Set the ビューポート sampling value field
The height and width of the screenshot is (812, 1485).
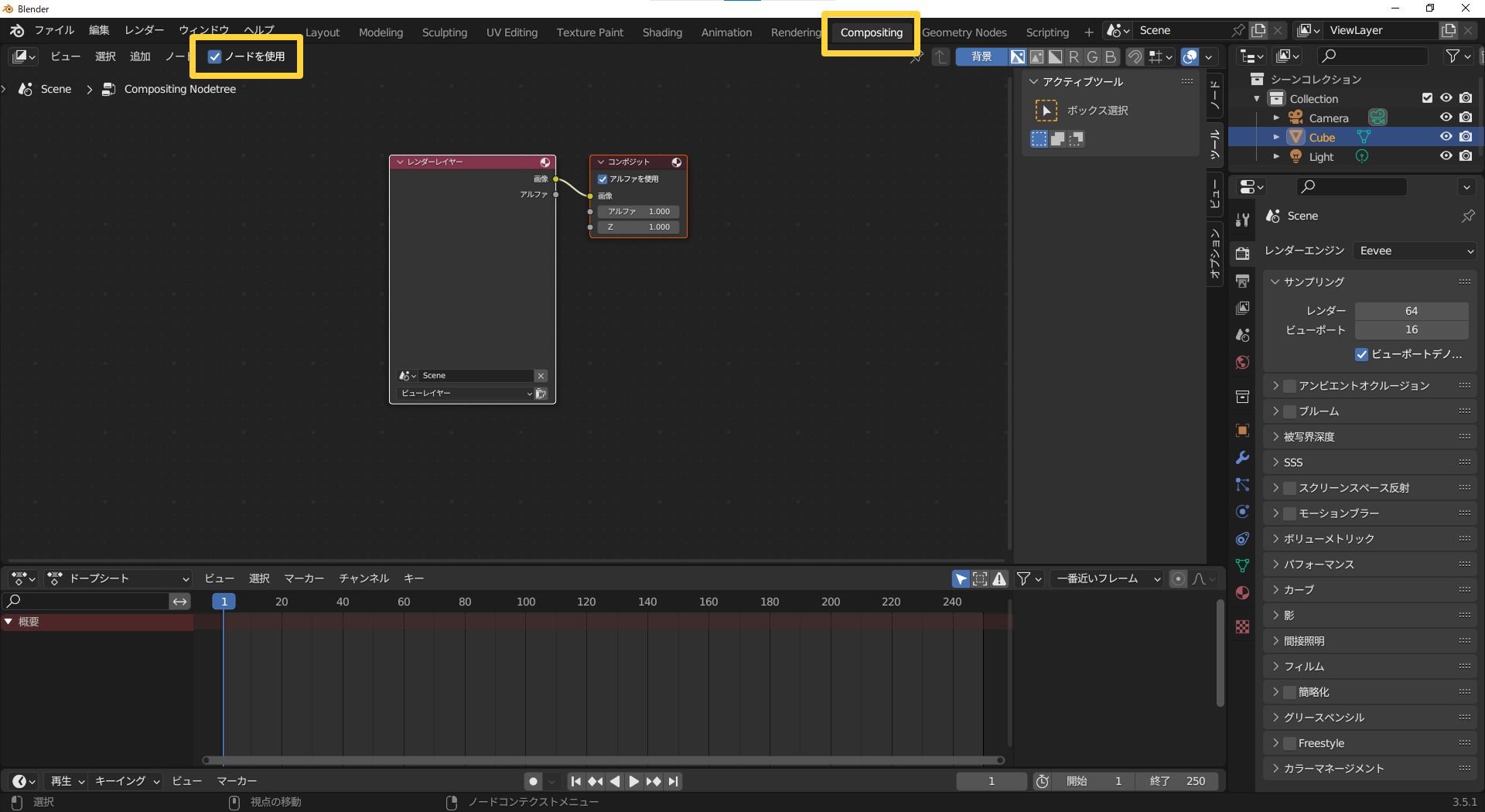click(1412, 329)
